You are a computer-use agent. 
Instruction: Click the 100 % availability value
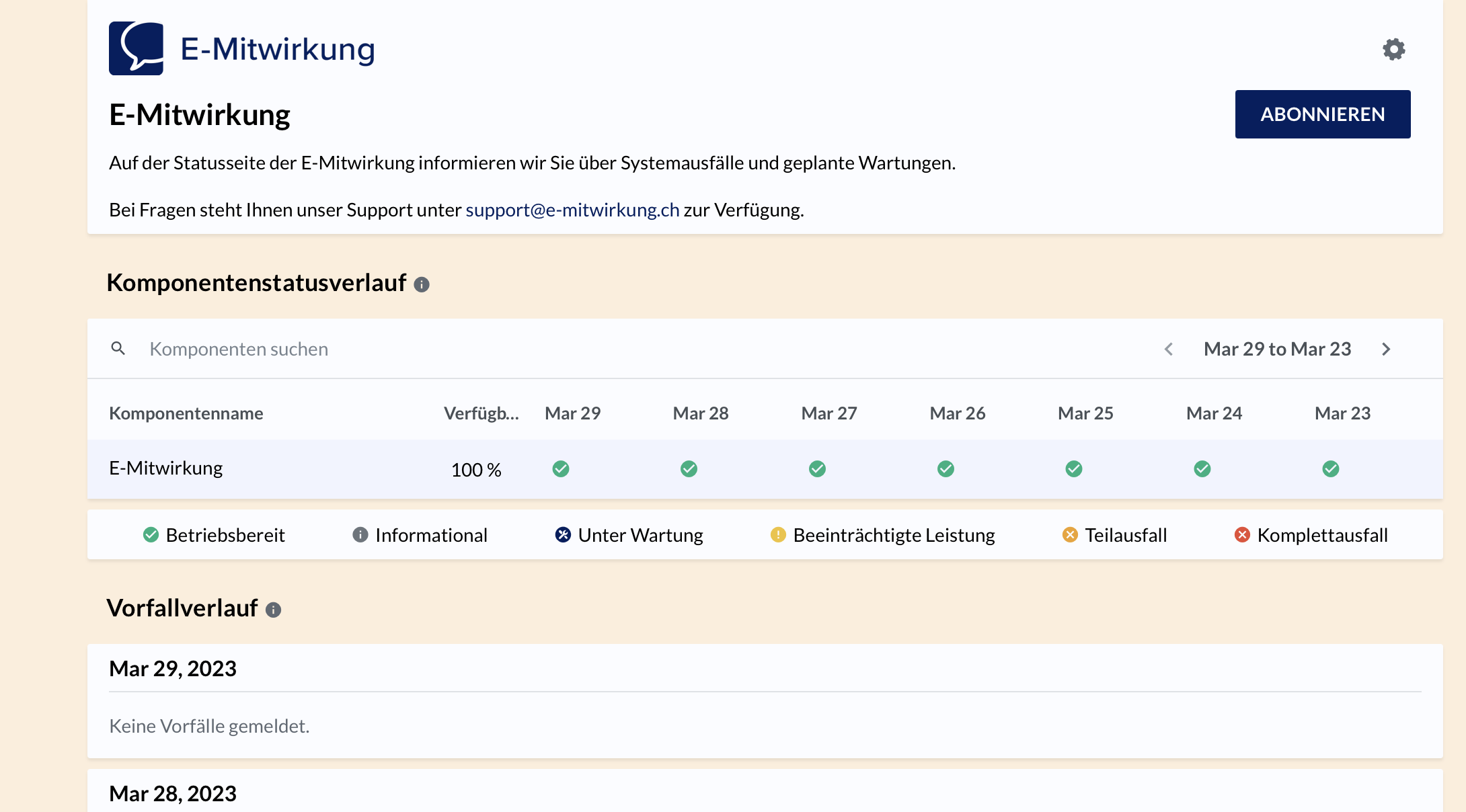click(x=476, y=469)
